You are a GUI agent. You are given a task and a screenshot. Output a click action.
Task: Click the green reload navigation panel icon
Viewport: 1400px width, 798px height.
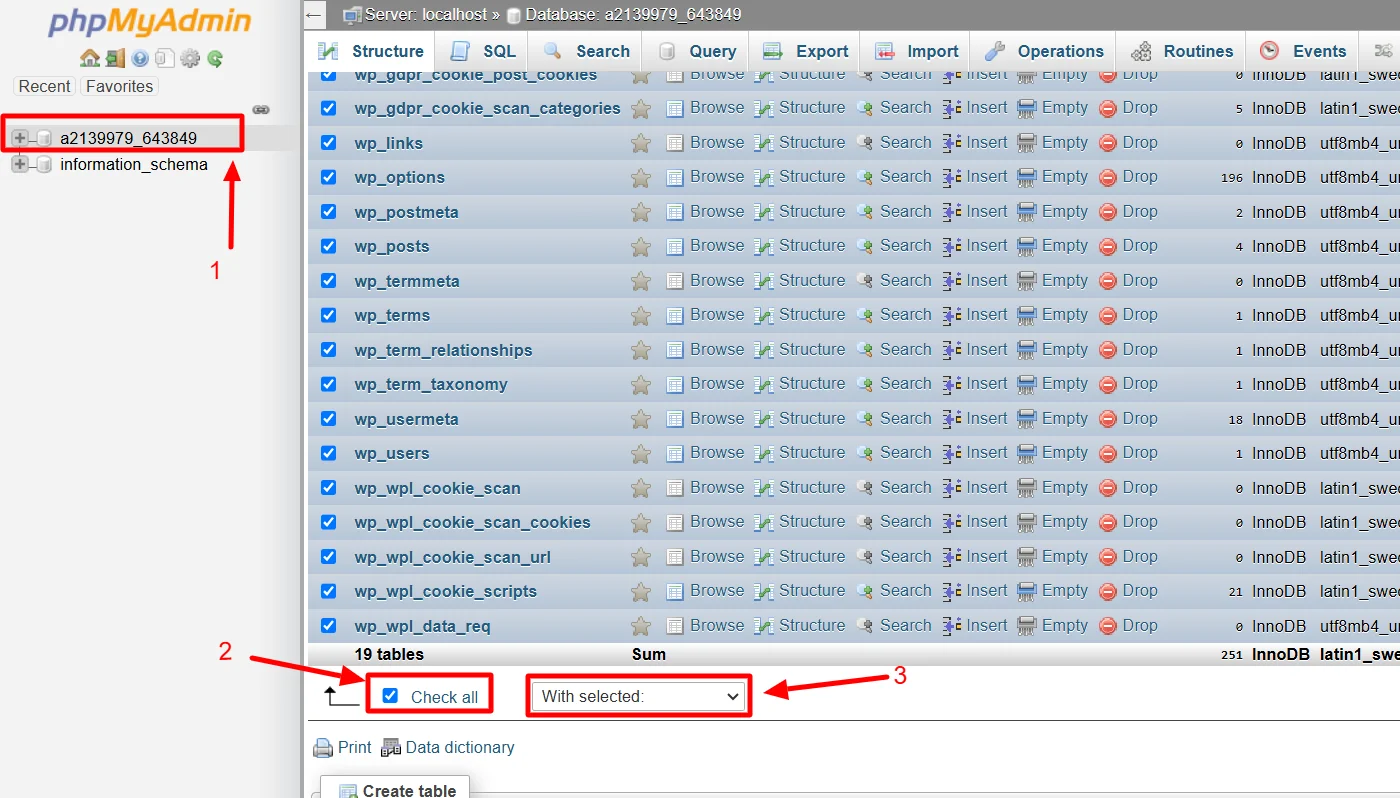(x=214, y=58)
